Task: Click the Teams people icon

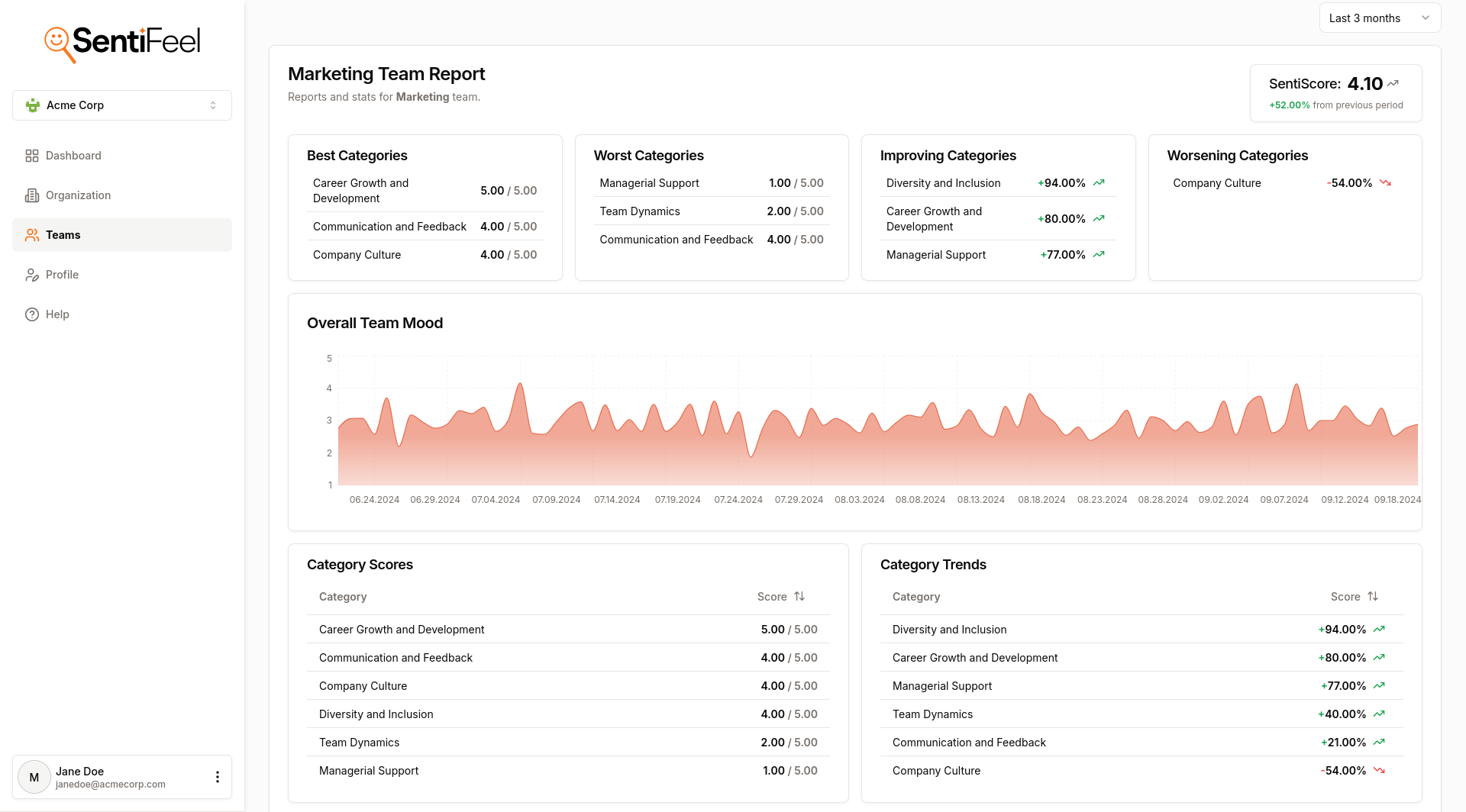Action: tap(32, 235)
